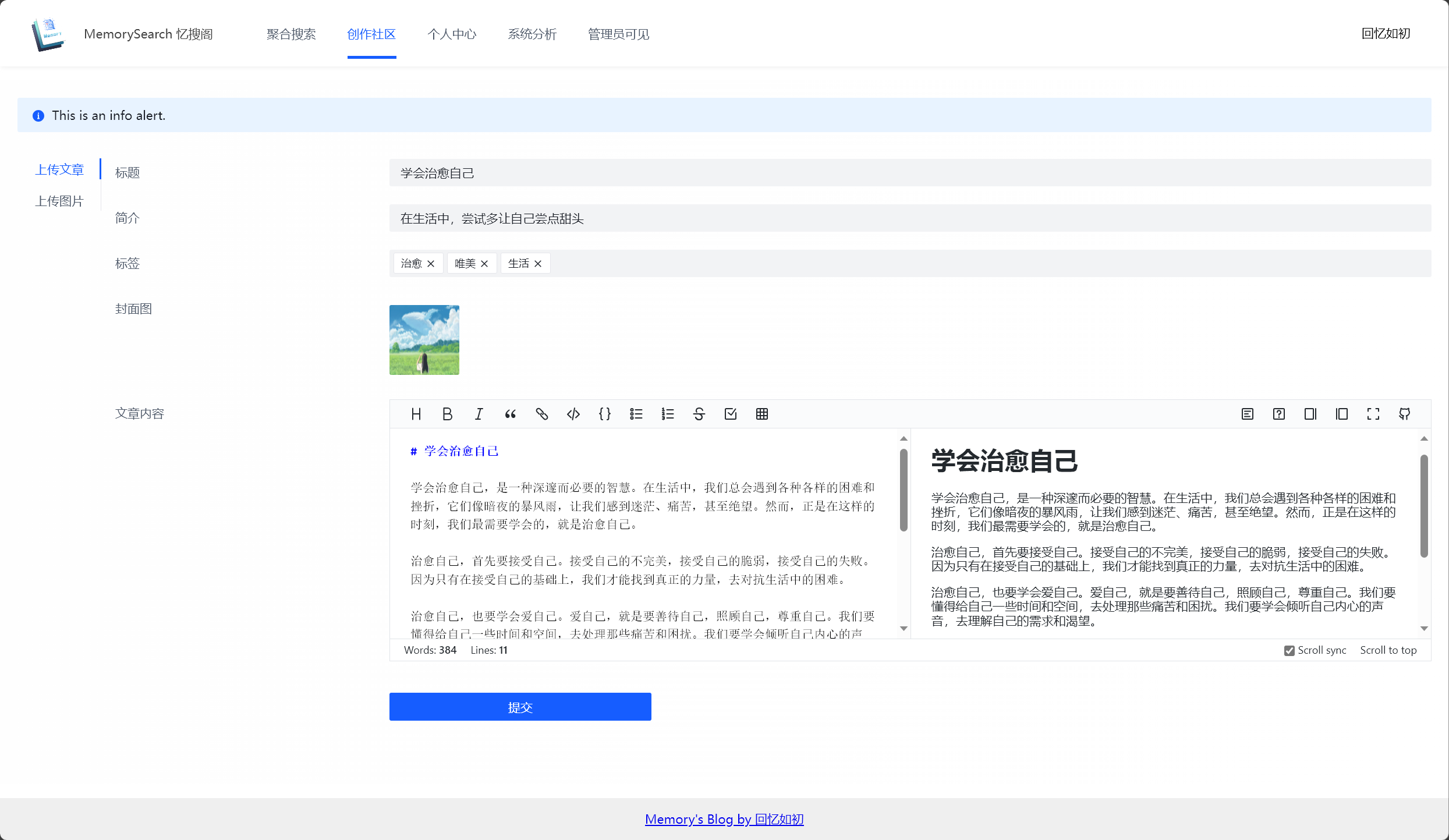Click the MemorySearch book logo
The width and height of the screenshot is (1449, 840).
click(x=48, y=34)
